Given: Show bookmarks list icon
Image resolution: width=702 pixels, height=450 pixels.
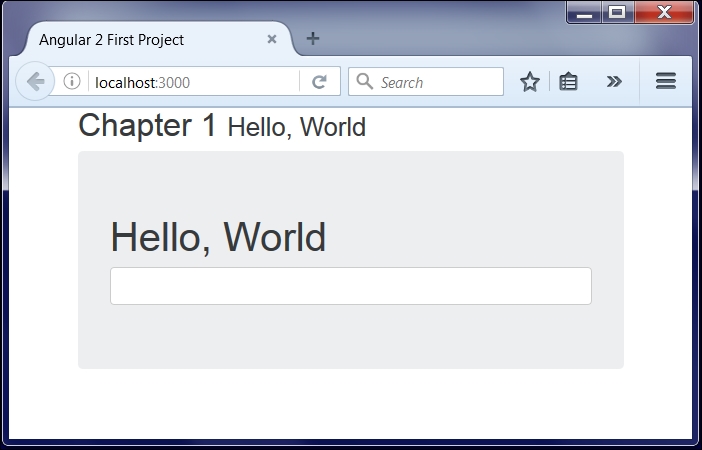Looking at the screenshot, I should point(568,82).
